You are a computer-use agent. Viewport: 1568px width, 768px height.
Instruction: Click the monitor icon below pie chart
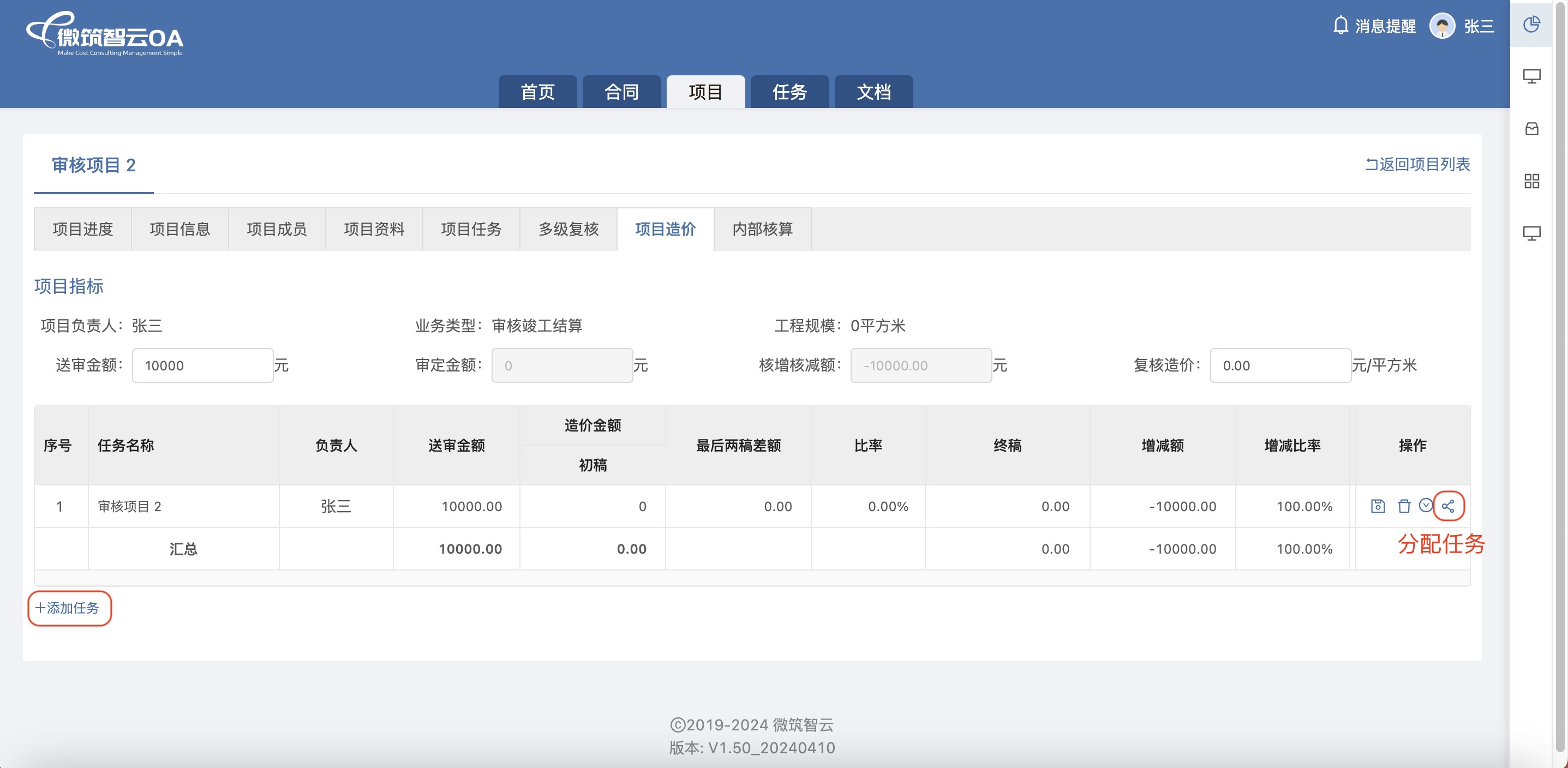coord(1531,76)
